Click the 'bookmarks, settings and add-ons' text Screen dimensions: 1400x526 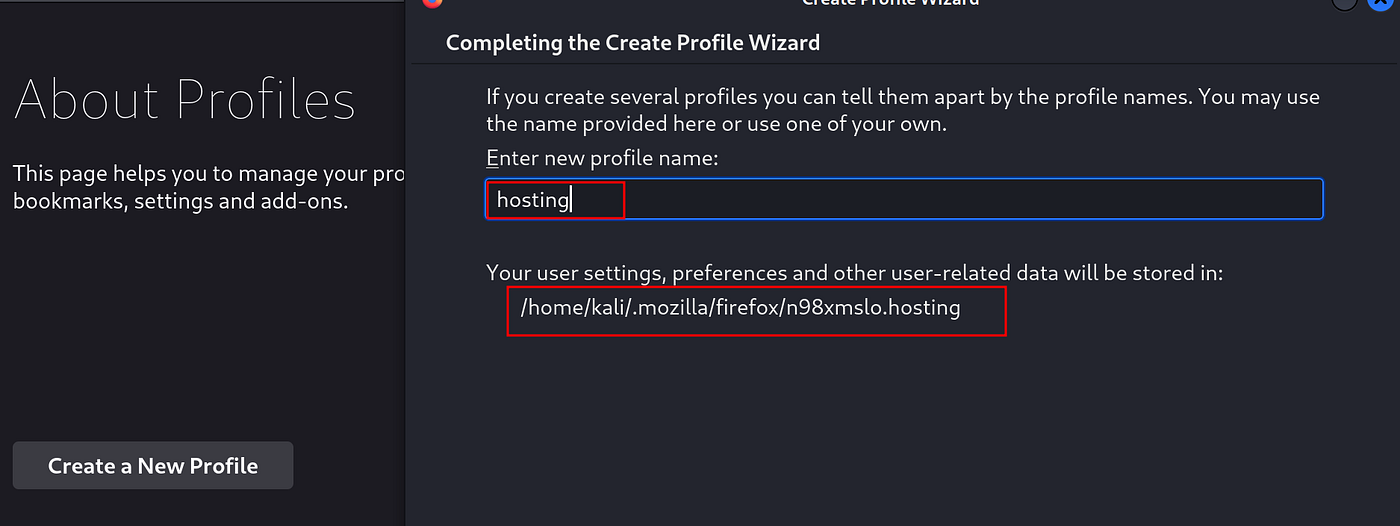click(x=180, y=201)
